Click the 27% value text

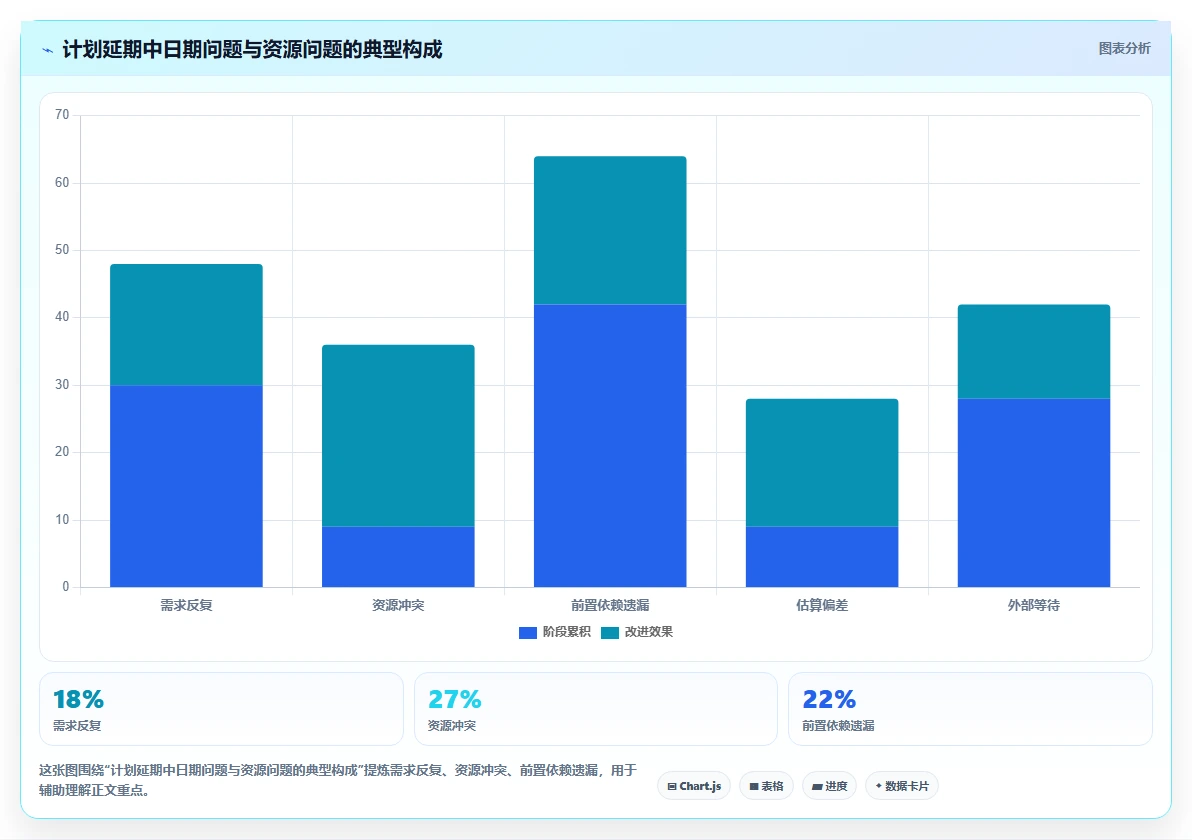coord(455,699)
